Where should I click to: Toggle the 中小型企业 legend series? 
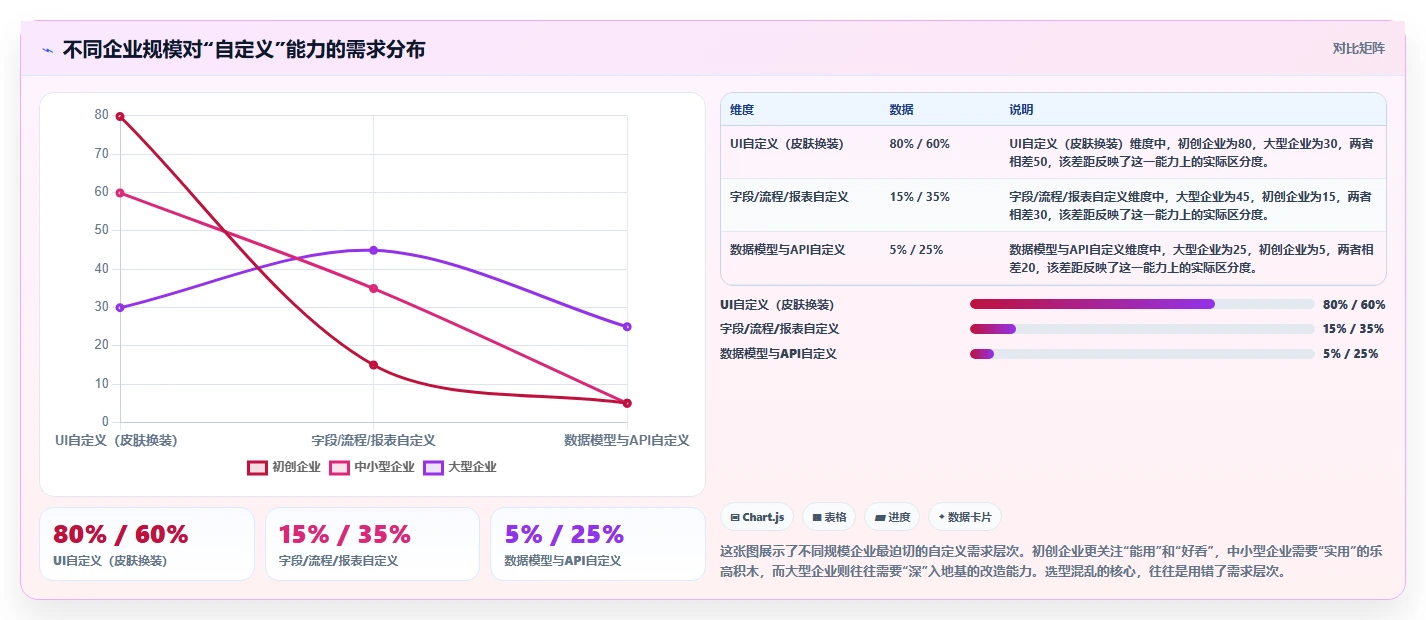pos(372,467)
